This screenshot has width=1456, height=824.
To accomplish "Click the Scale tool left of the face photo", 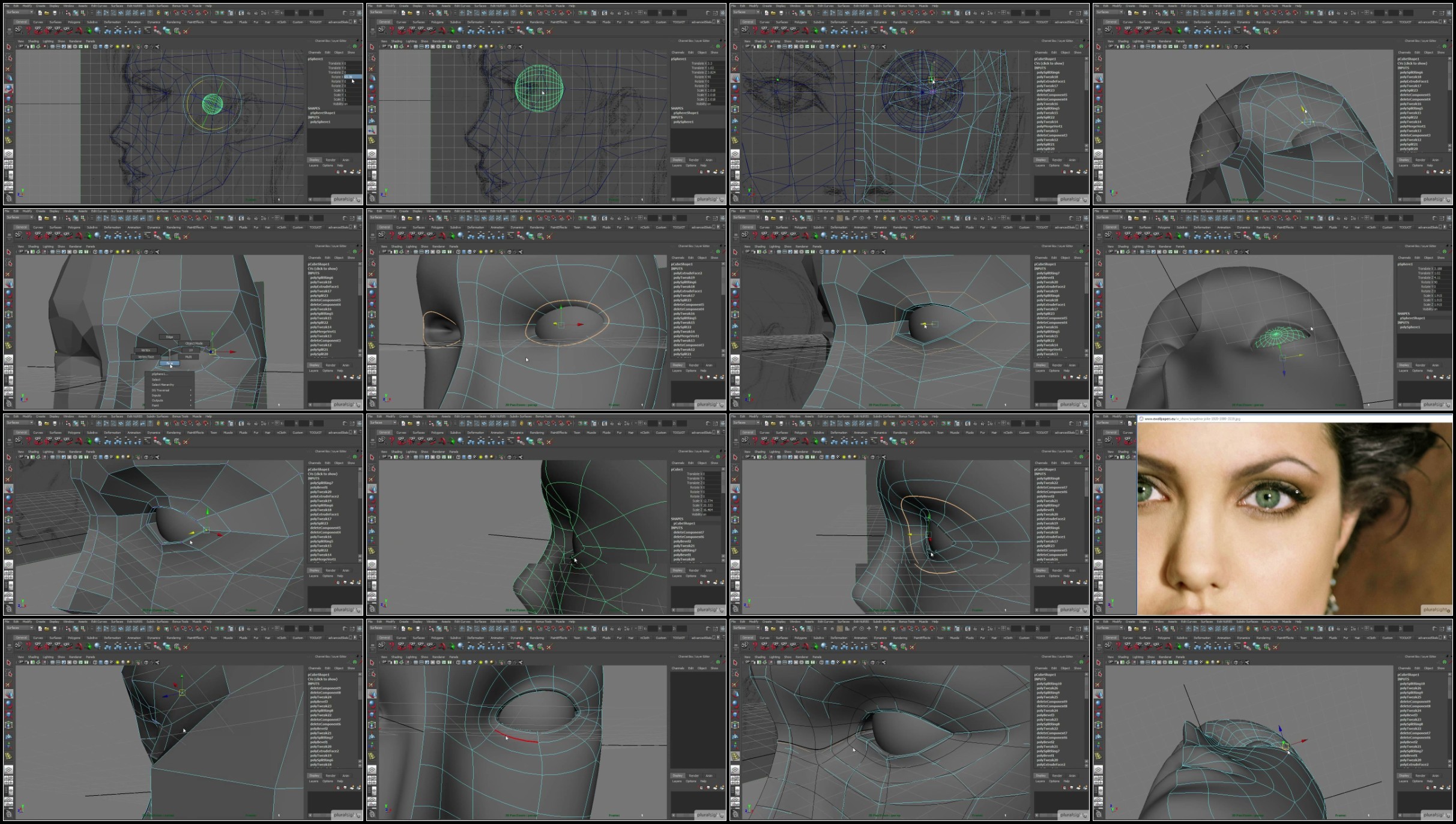I will pyautogui.click(x=1098, y=509).
